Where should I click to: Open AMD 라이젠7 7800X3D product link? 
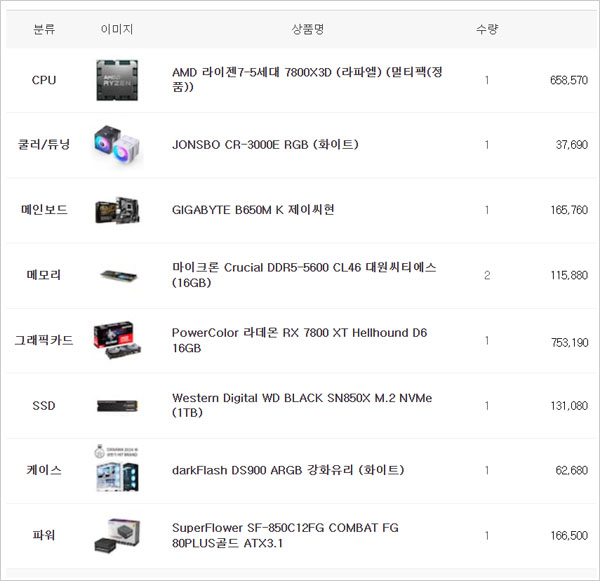[x=307, y=79]
